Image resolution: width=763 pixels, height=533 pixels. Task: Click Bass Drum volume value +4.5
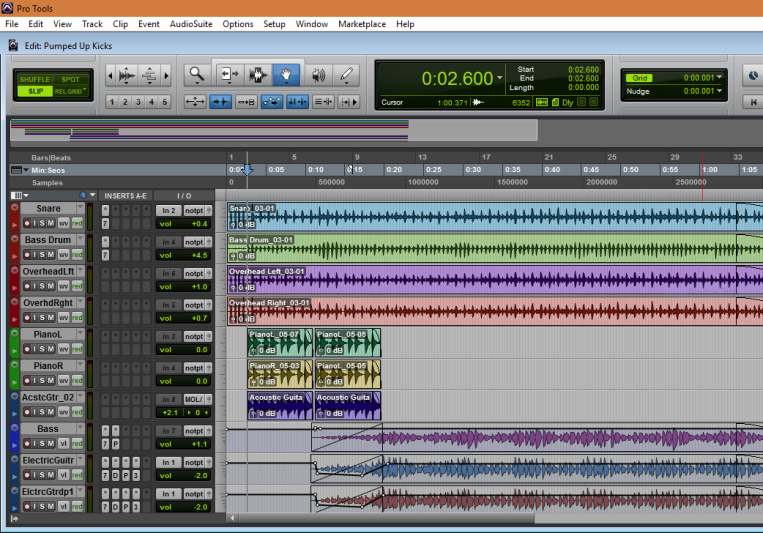point(199,255)
